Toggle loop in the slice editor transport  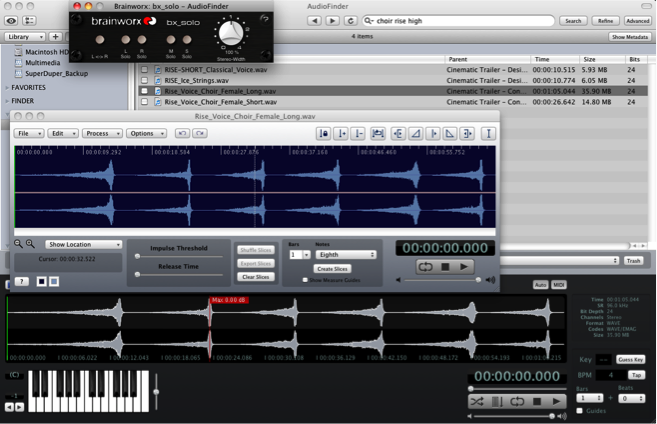tap(425, 267)
